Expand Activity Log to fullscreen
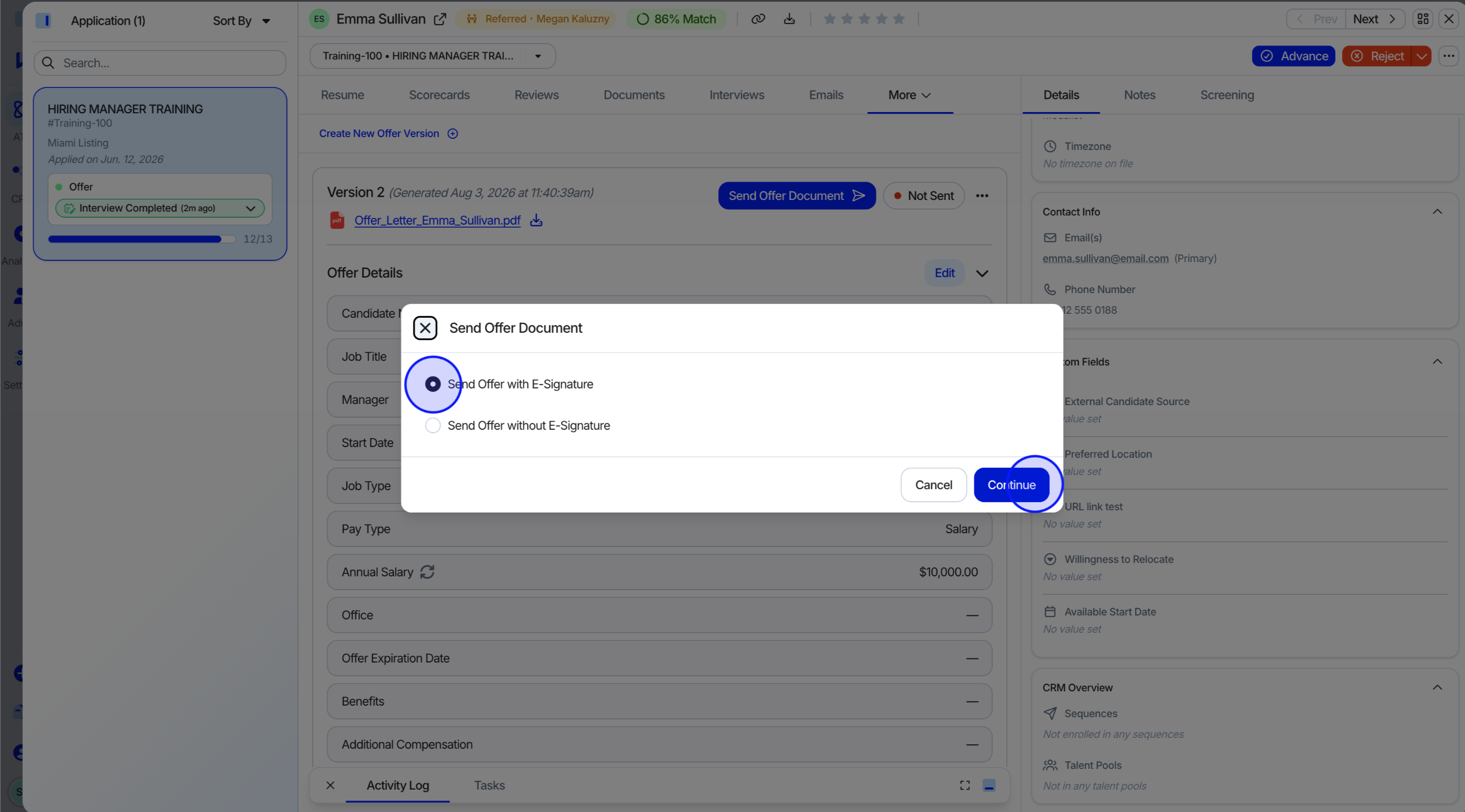This screenshot has width=1465, height=812. (964, 785)
